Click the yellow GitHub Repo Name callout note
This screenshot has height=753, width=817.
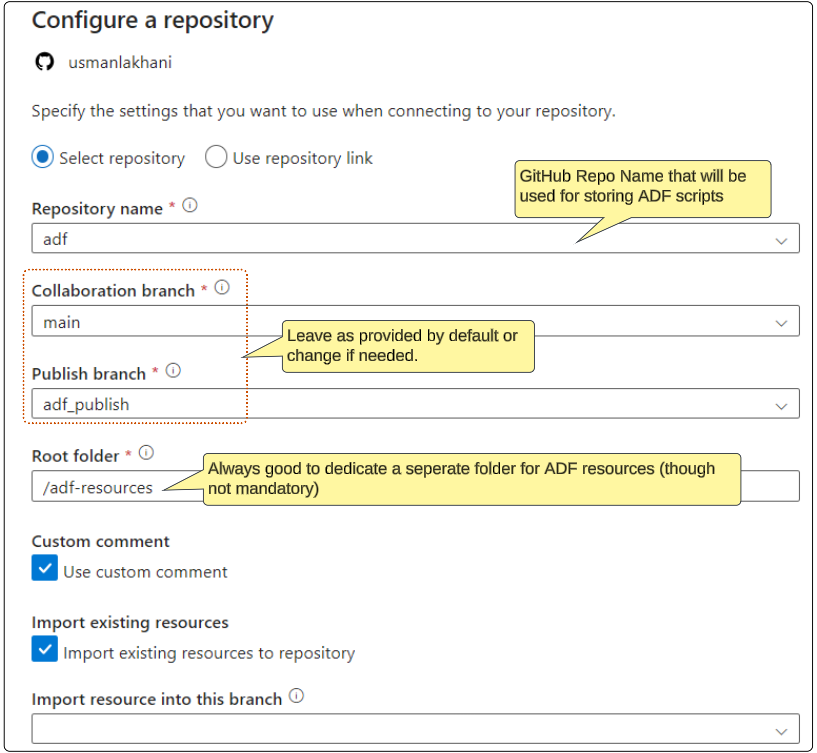click(642, 186)
